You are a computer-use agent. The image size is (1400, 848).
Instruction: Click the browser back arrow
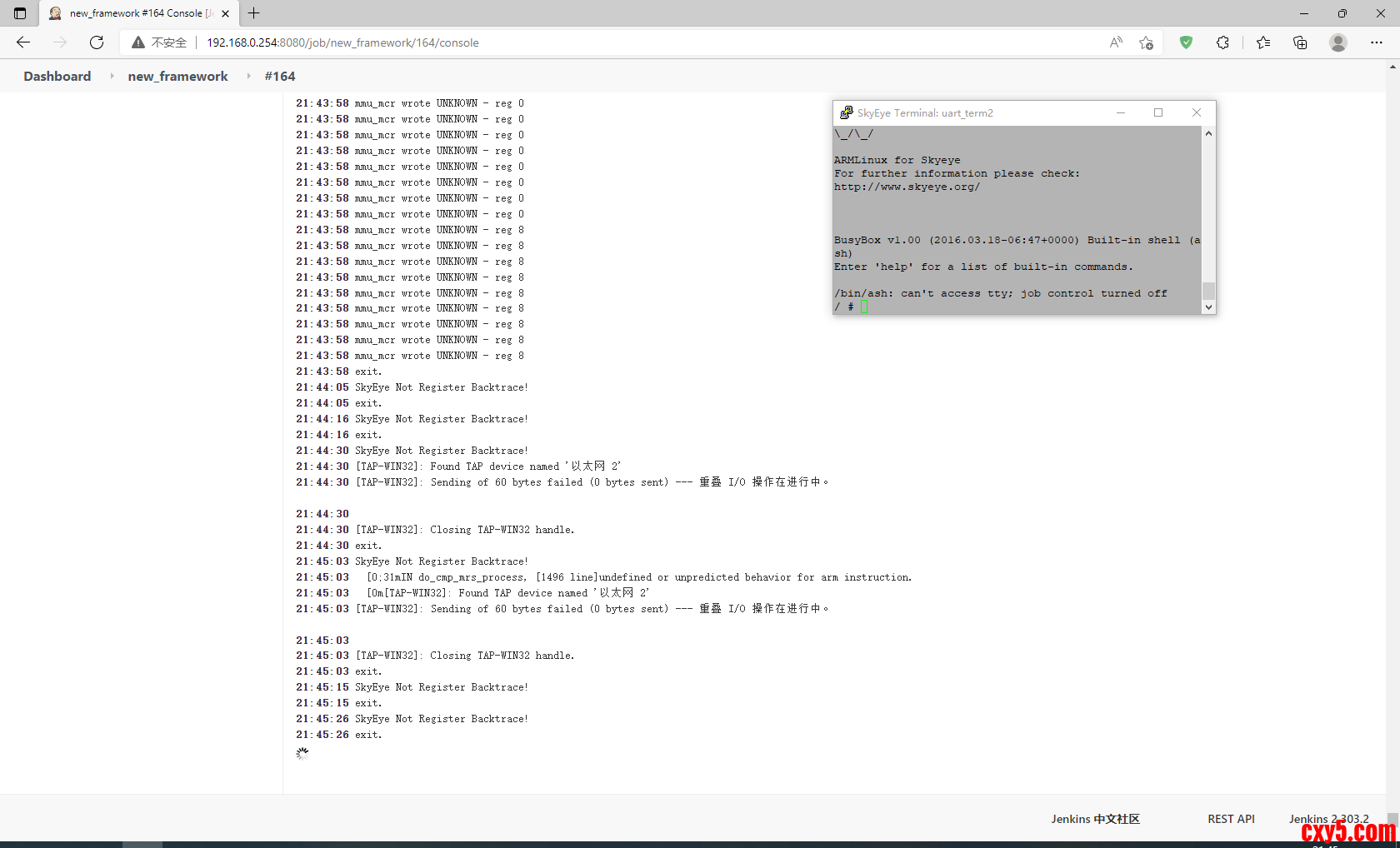tap(23, 42)
